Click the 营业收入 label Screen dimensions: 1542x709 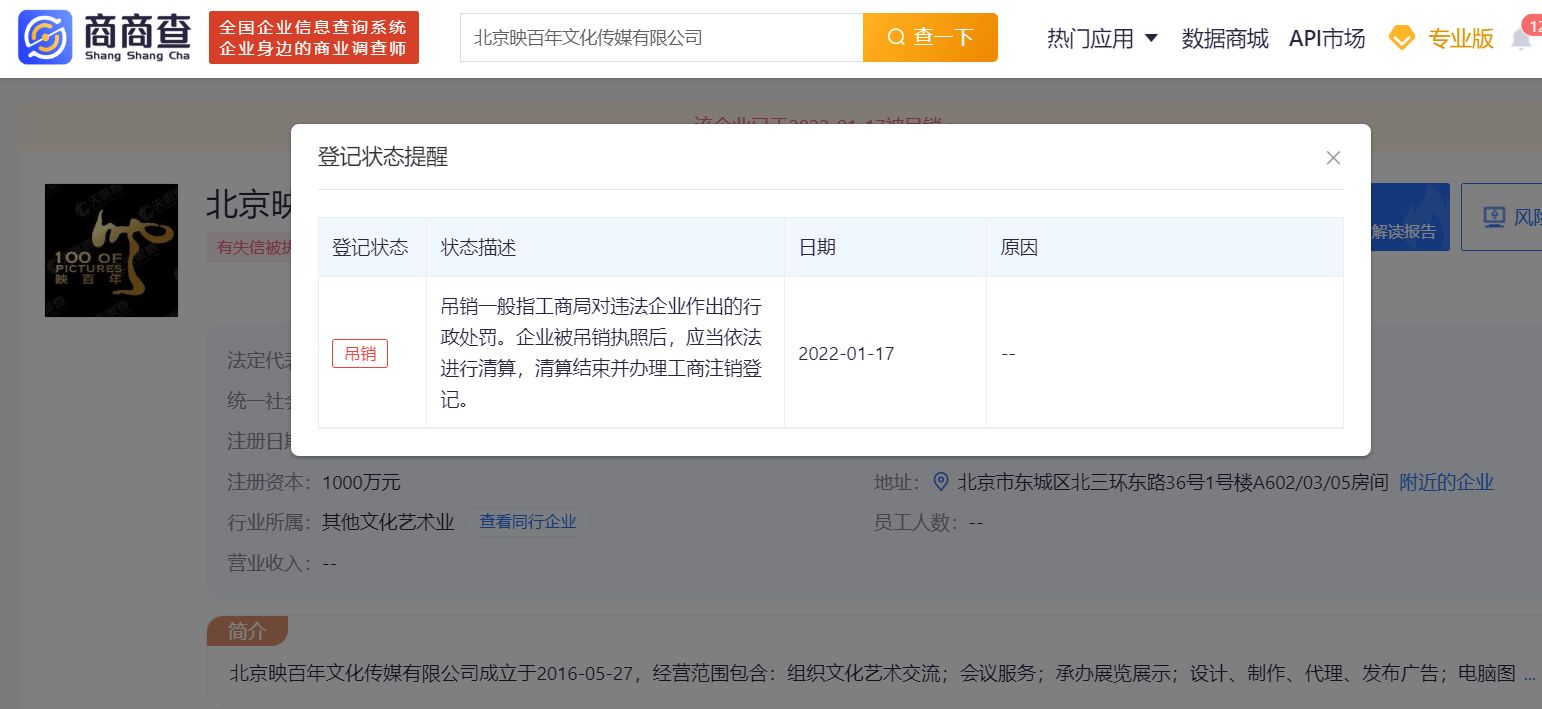pyautogui.click(x=270, y=563)
